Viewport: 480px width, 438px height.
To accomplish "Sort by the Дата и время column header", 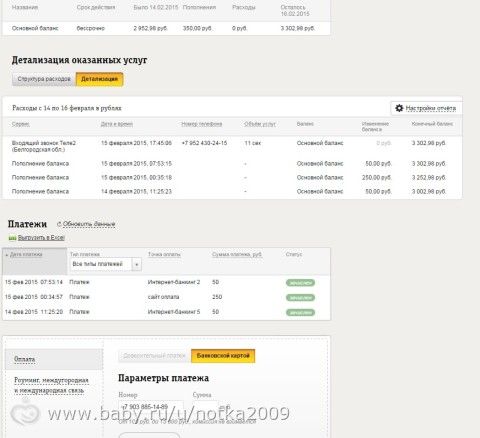I will [x=117, y=124].
